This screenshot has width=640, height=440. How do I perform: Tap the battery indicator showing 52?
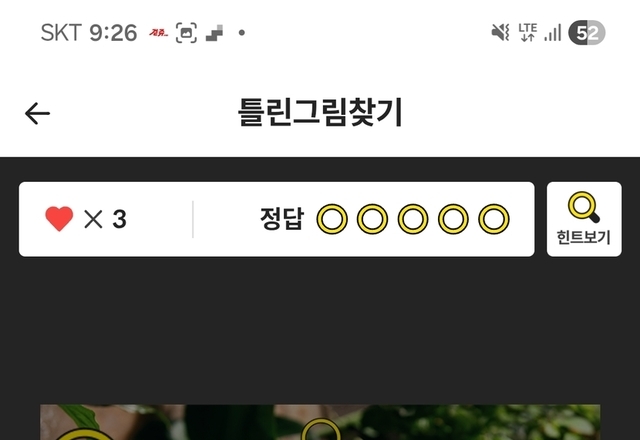587,33
